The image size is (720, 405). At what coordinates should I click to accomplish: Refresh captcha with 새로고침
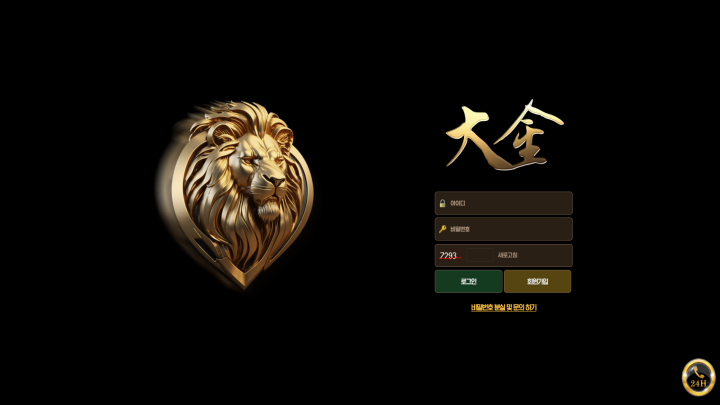(507, 255)
